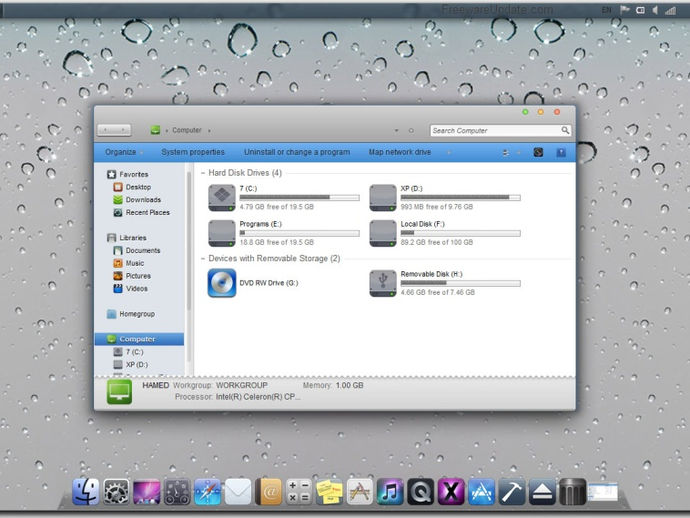Open Documents library
Viewport: 690px width, 518px height.
137,250
